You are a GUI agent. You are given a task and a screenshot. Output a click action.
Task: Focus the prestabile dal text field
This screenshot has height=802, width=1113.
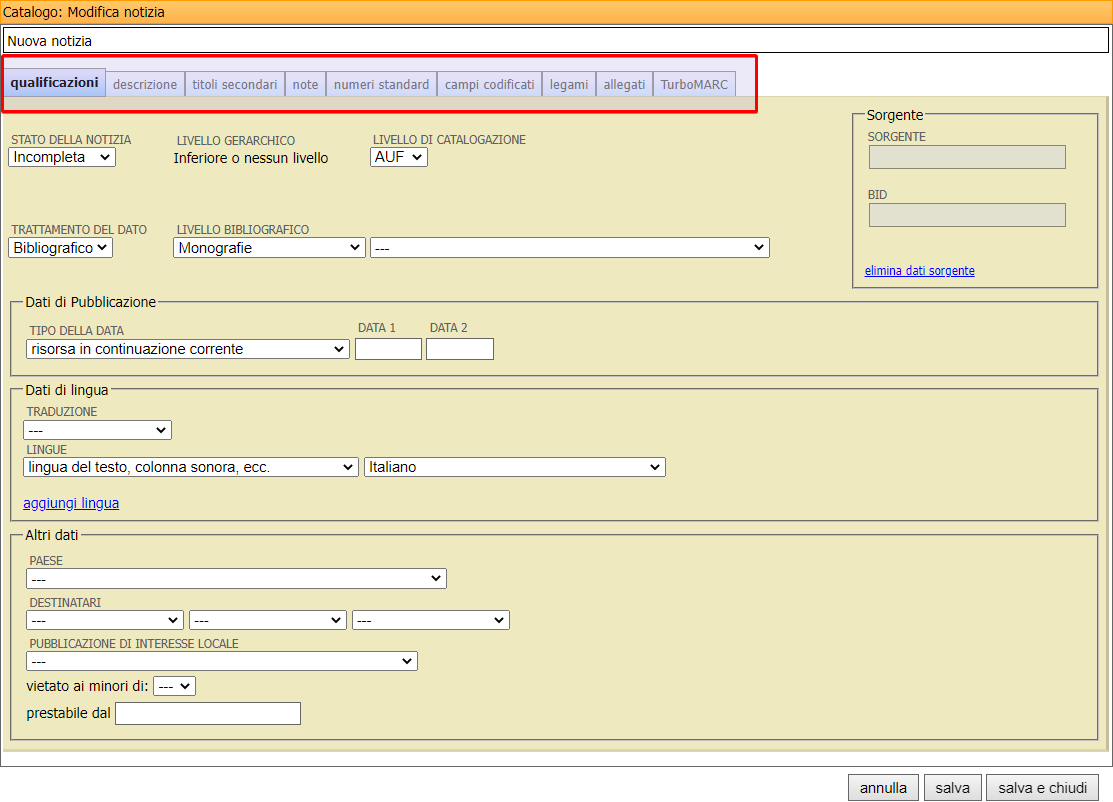coord(208,713)
